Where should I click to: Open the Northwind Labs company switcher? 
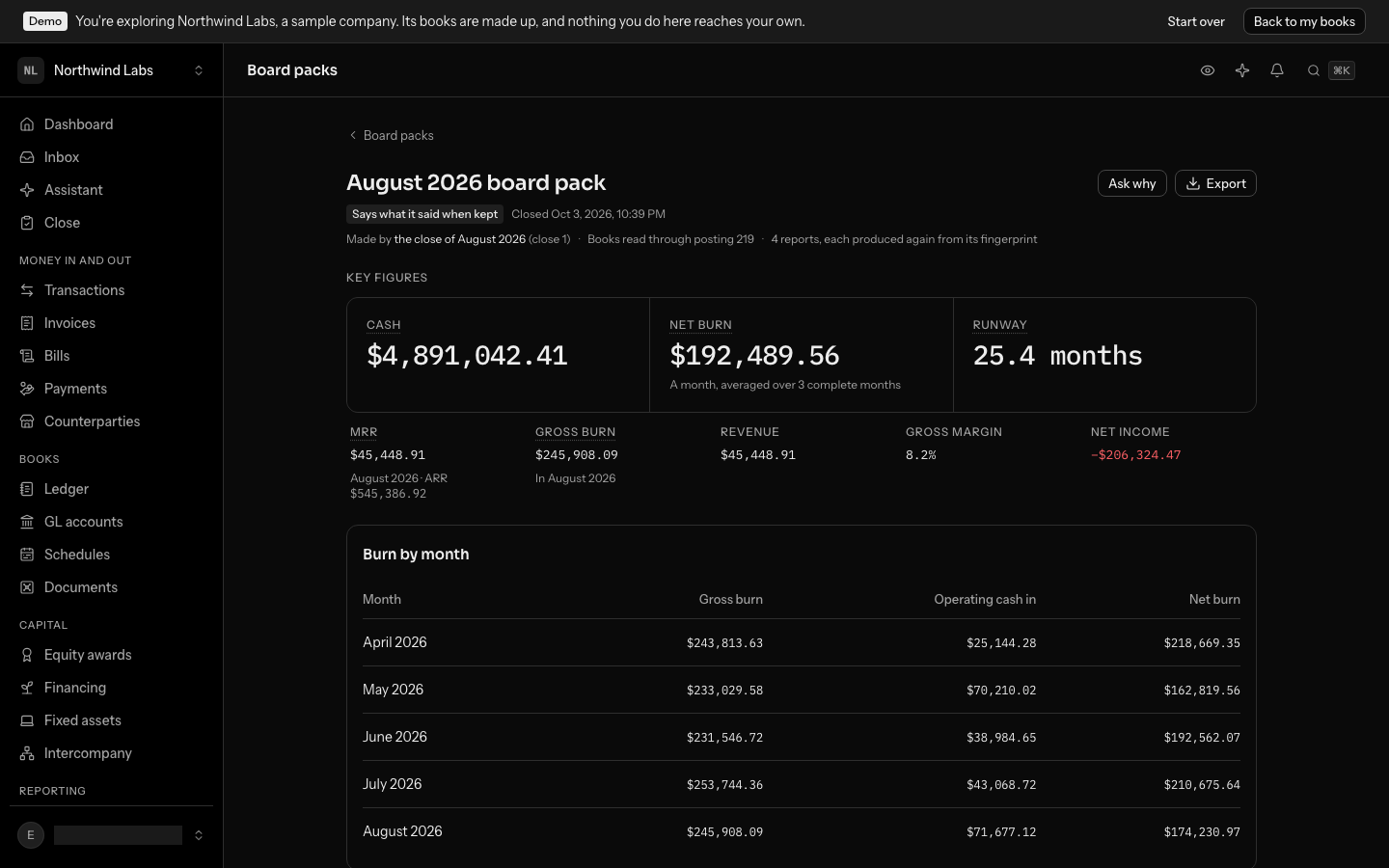tap(112, 70)
